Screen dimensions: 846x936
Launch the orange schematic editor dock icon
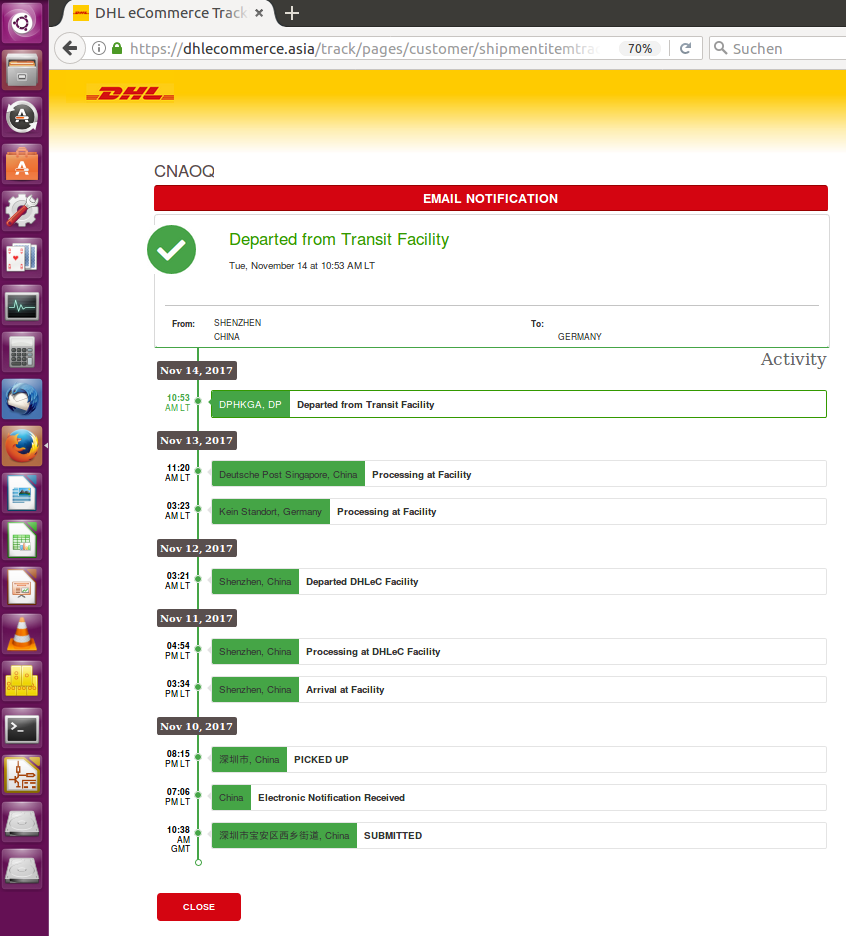click(22, 775)
